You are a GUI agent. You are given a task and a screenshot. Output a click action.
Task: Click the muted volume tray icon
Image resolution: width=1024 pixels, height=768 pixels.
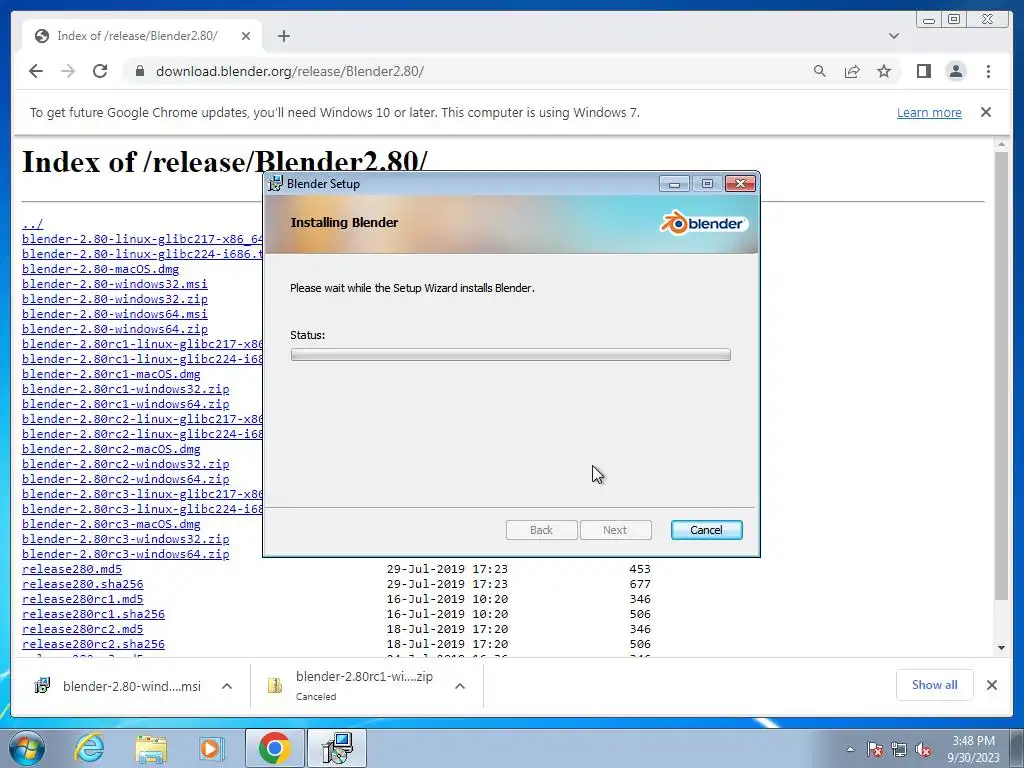[923, 749]
